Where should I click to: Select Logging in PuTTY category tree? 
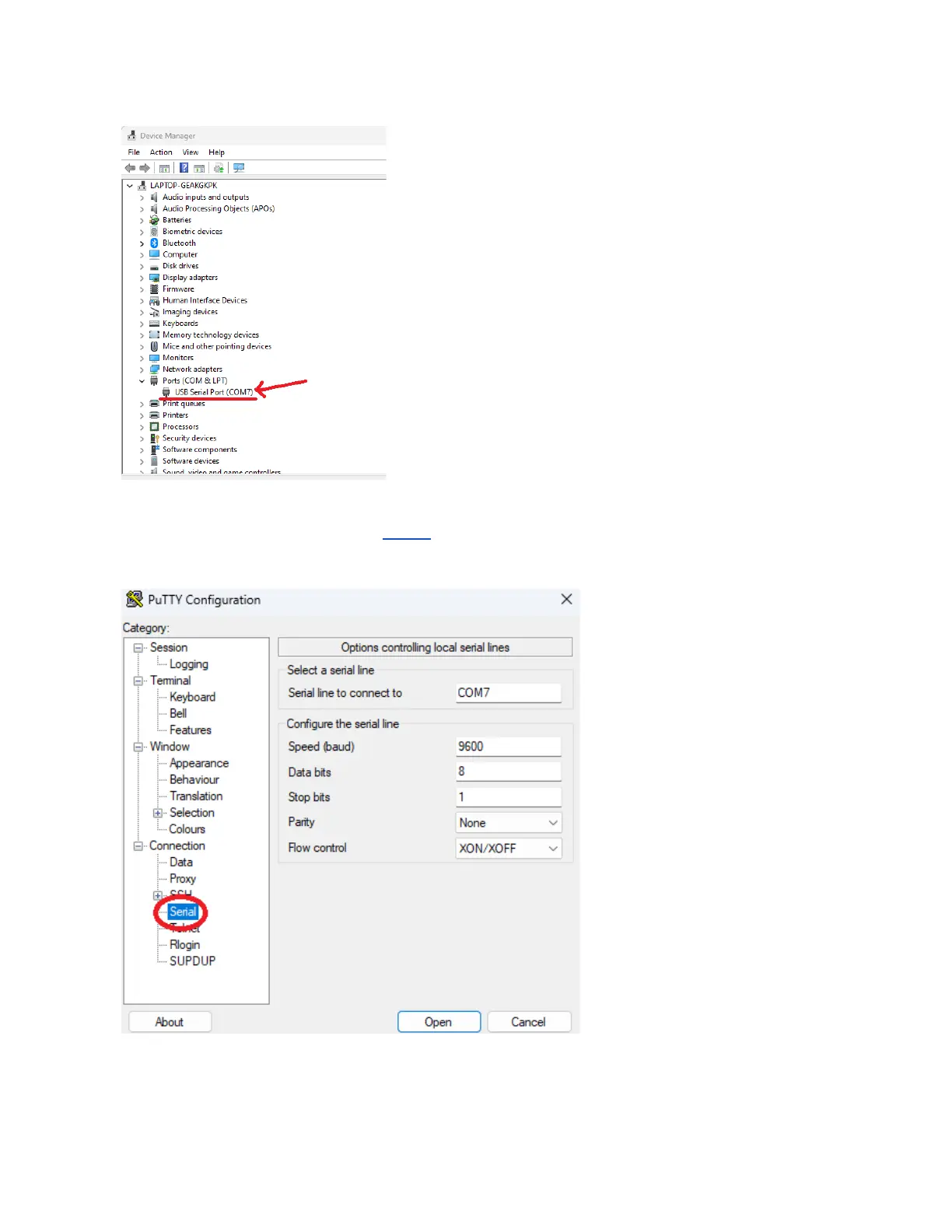point(189,664)
